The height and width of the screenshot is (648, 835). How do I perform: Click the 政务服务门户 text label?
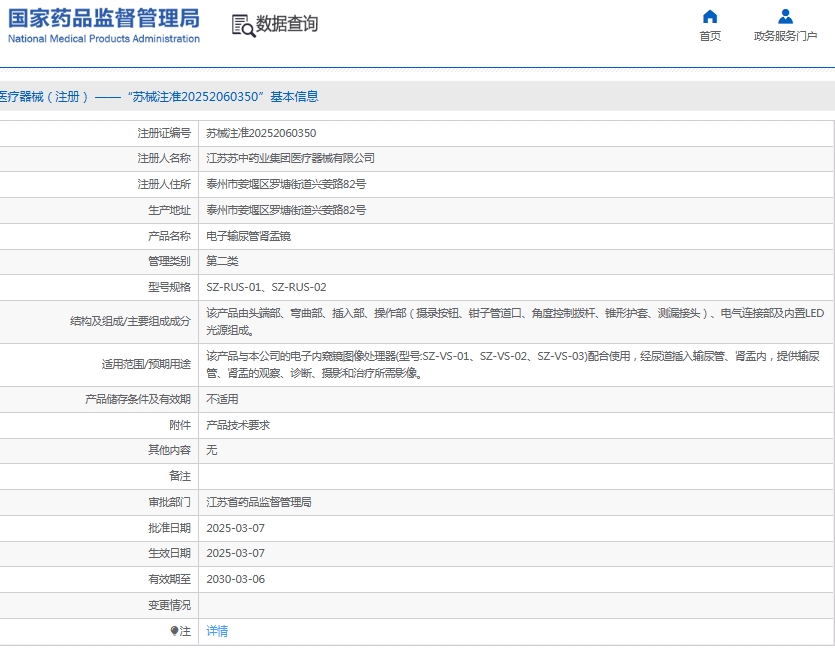(x=785, y=36)
